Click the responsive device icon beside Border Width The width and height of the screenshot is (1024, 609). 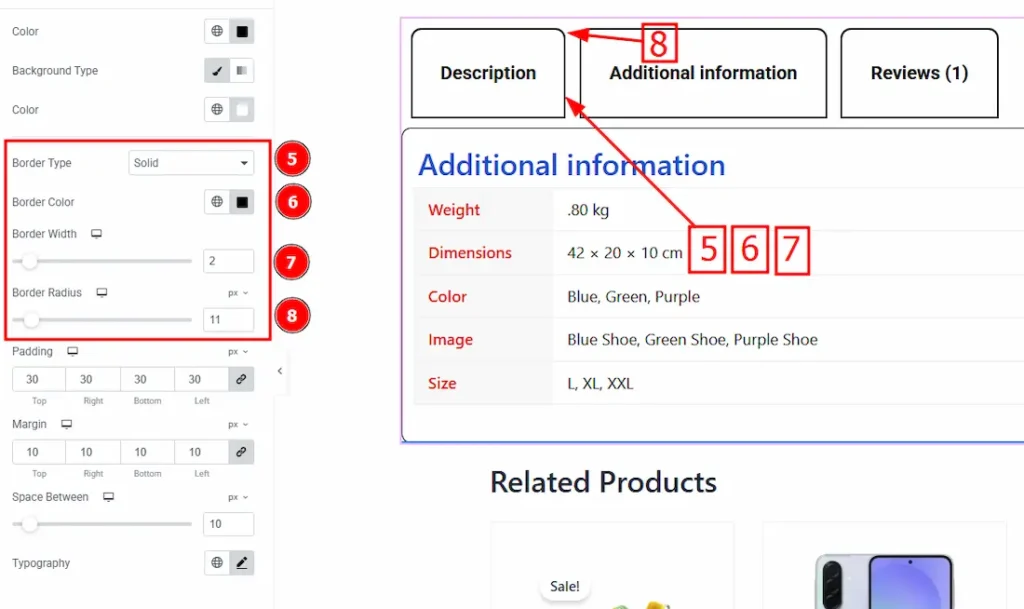pos(97,234)
